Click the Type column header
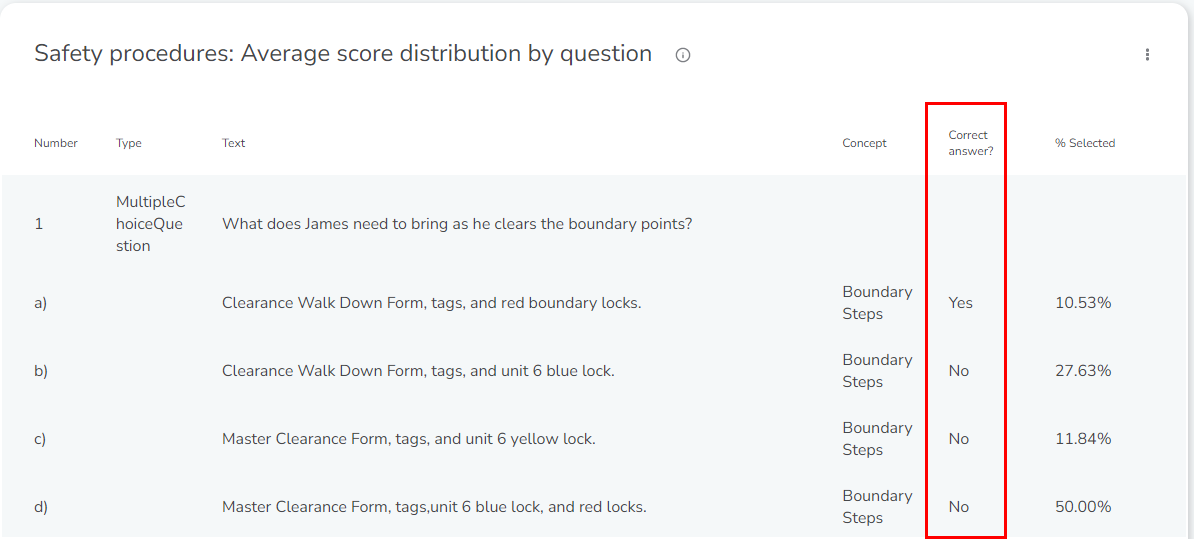This screenshot has height=539, width=1194. point(129,143)
